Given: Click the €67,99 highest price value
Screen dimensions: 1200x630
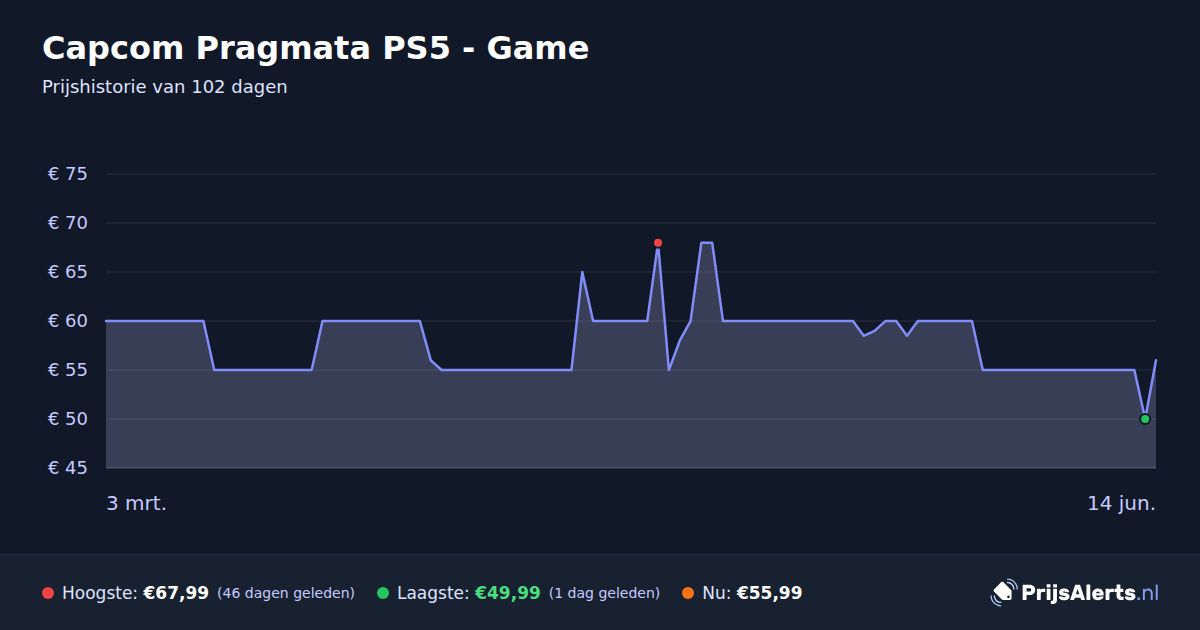Looking at the screenshot, I should (x=176, y=594).
